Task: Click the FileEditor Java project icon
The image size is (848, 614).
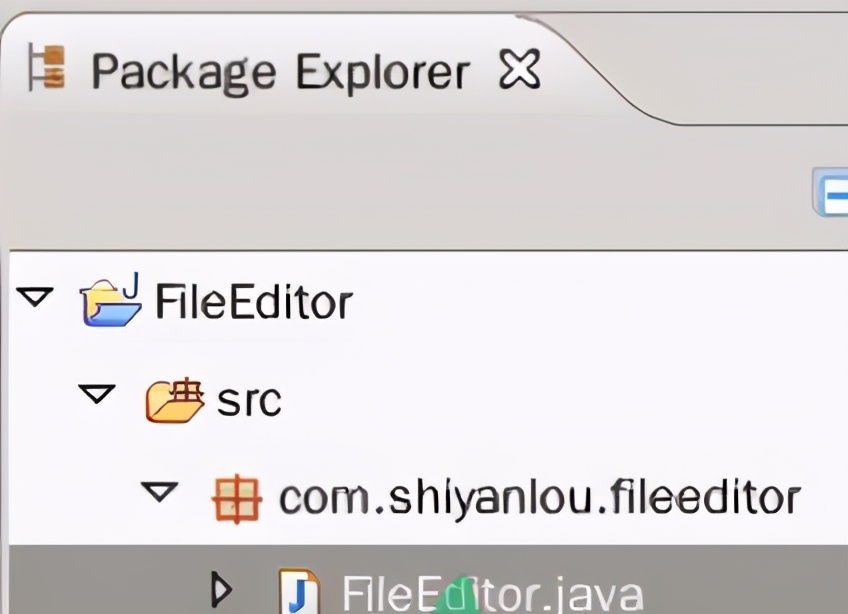Action: (110, 301)
